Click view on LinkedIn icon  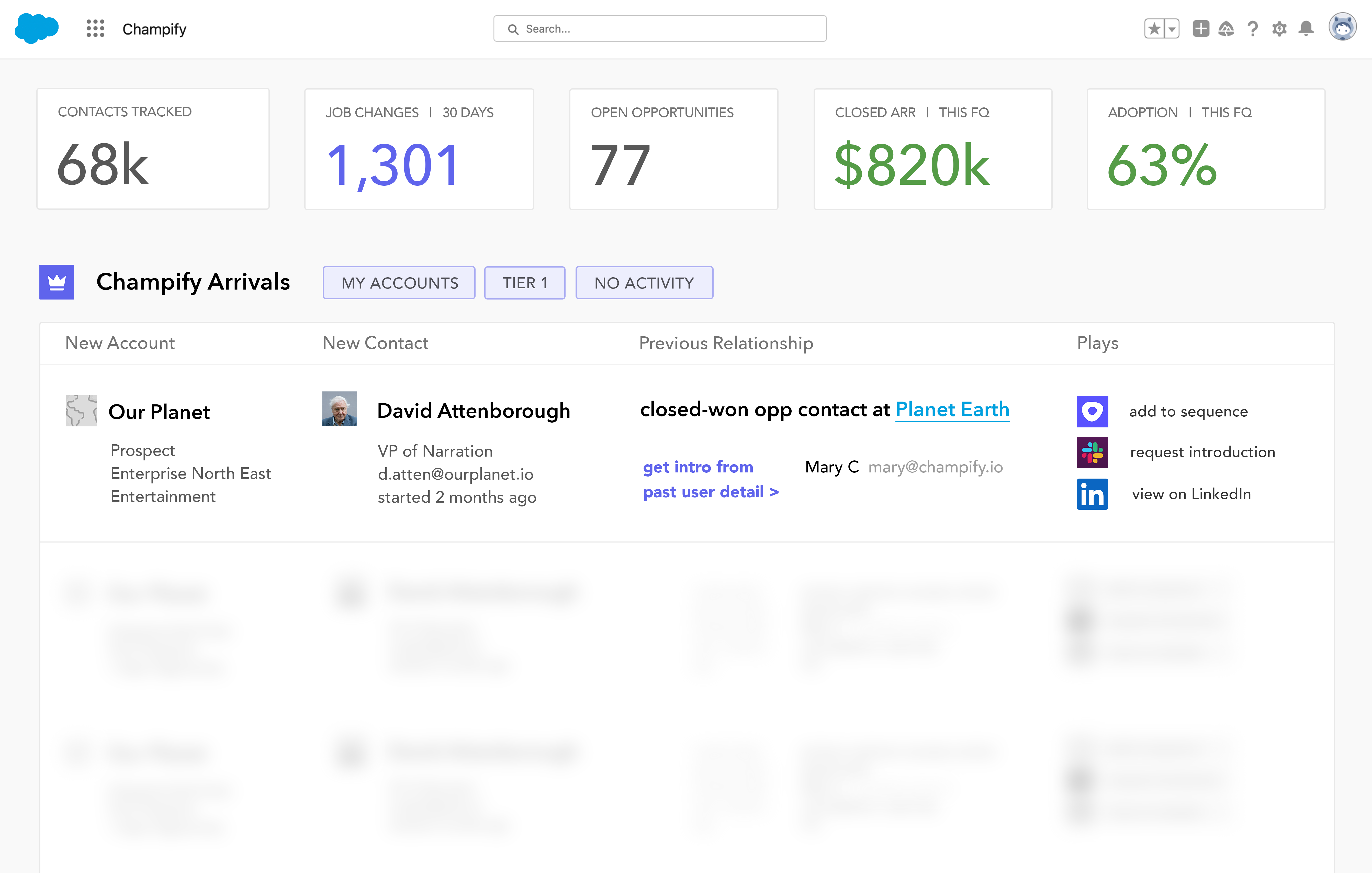click(x=1092, y=494)
